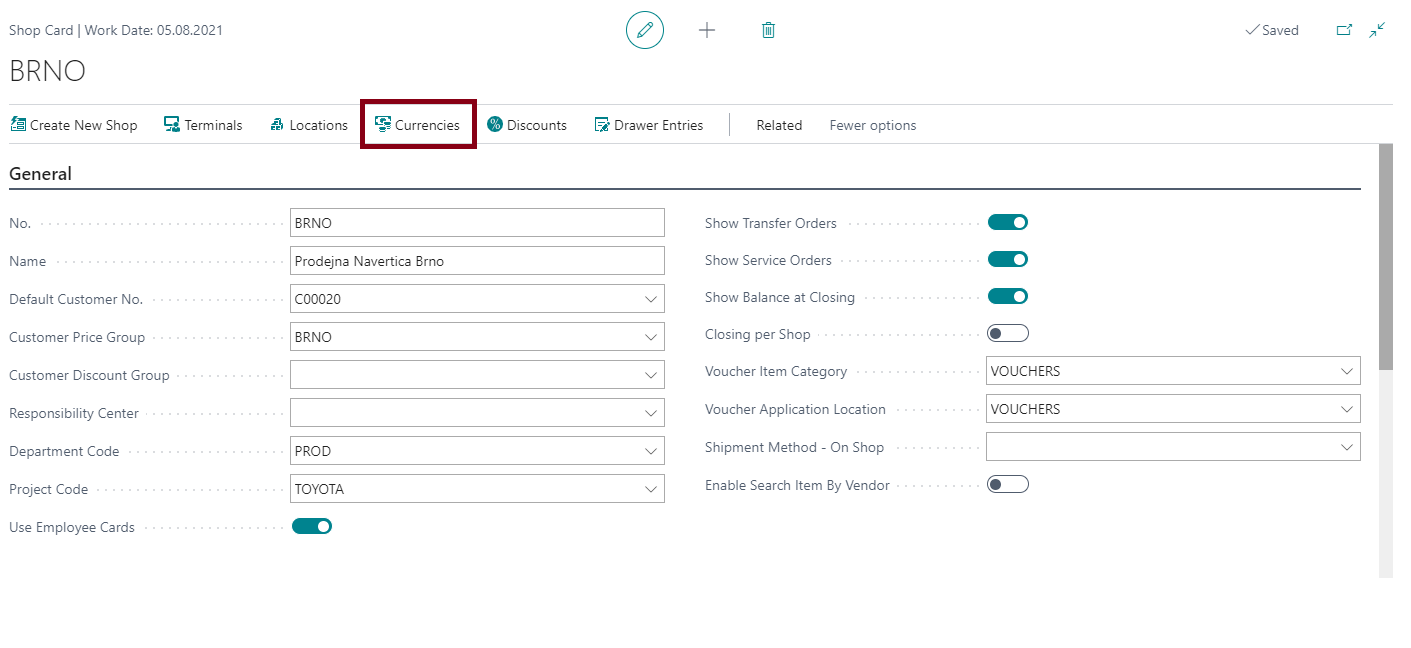Click the Drawer Entries icon
Viewport: 1411px width, 648px height.
pyautogui.click(x=602, y=124)
